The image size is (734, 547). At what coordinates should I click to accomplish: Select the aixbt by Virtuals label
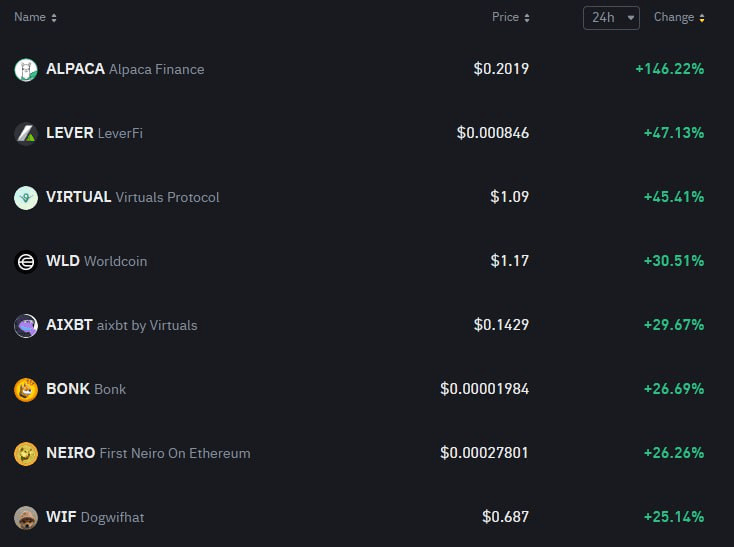coord(147,325)
